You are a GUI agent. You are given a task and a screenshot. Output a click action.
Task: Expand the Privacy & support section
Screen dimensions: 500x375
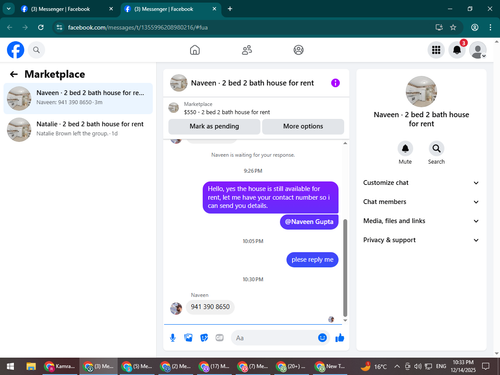[x=421, y=240]
